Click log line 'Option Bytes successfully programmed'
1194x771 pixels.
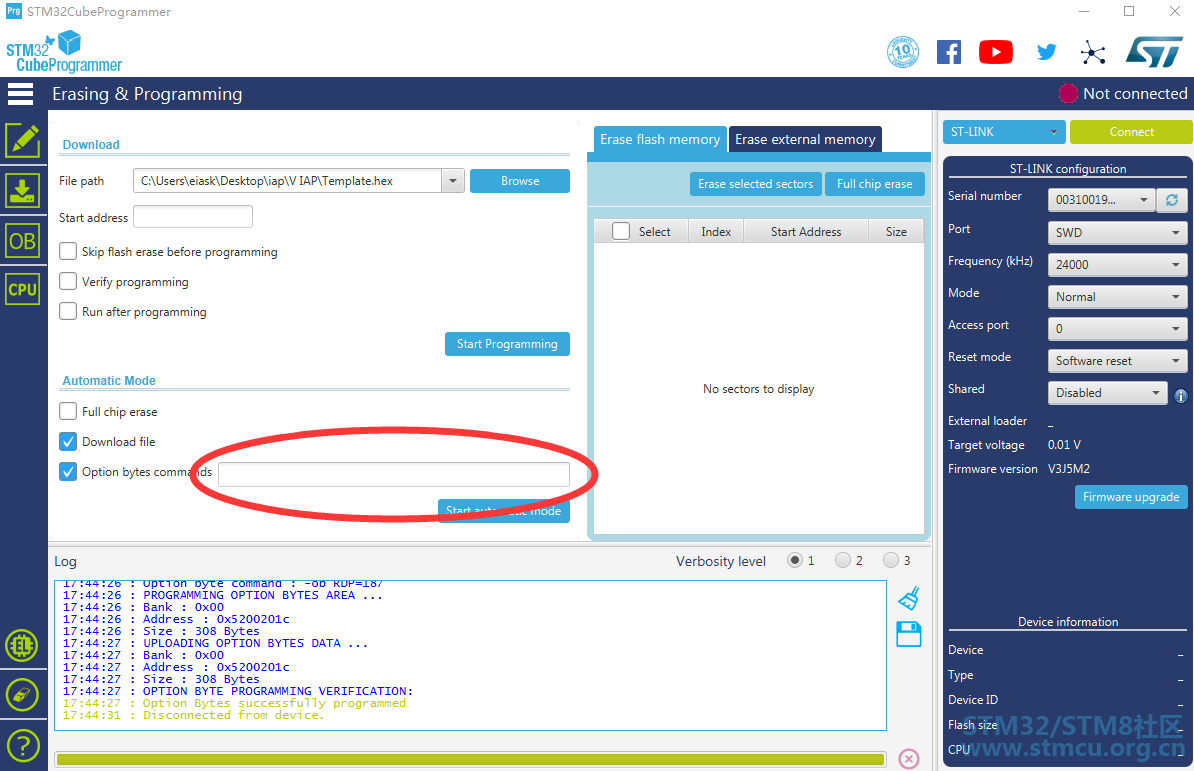click(x=235, y=703)
